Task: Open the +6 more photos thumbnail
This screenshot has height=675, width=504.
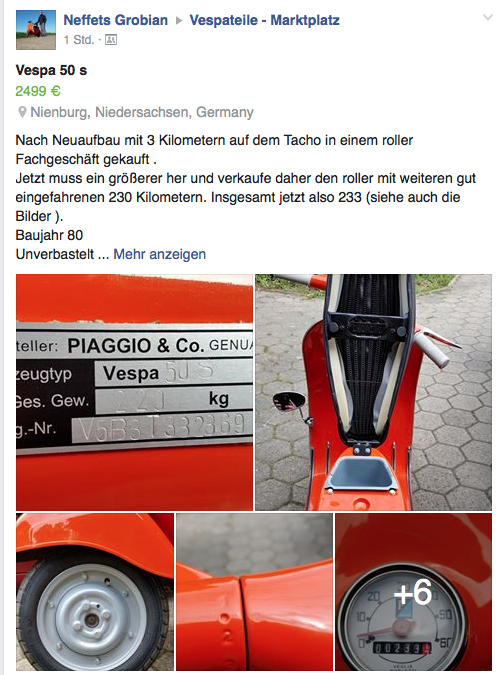Action: pyautogui.click(x=413, y=591)
